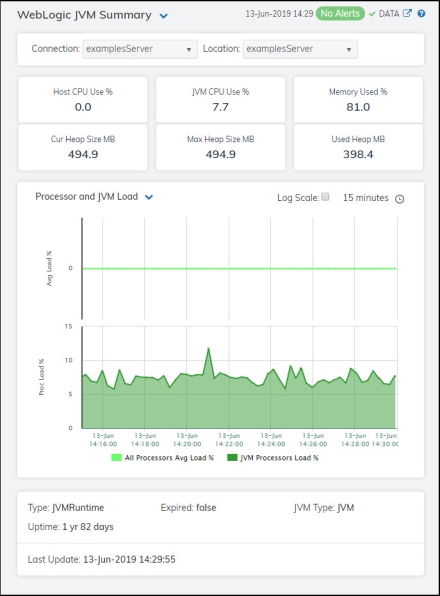This screenshot has height=596, width=440.
Task: Click JVM Processors Load % legend swatch
Action: point(232,458)
